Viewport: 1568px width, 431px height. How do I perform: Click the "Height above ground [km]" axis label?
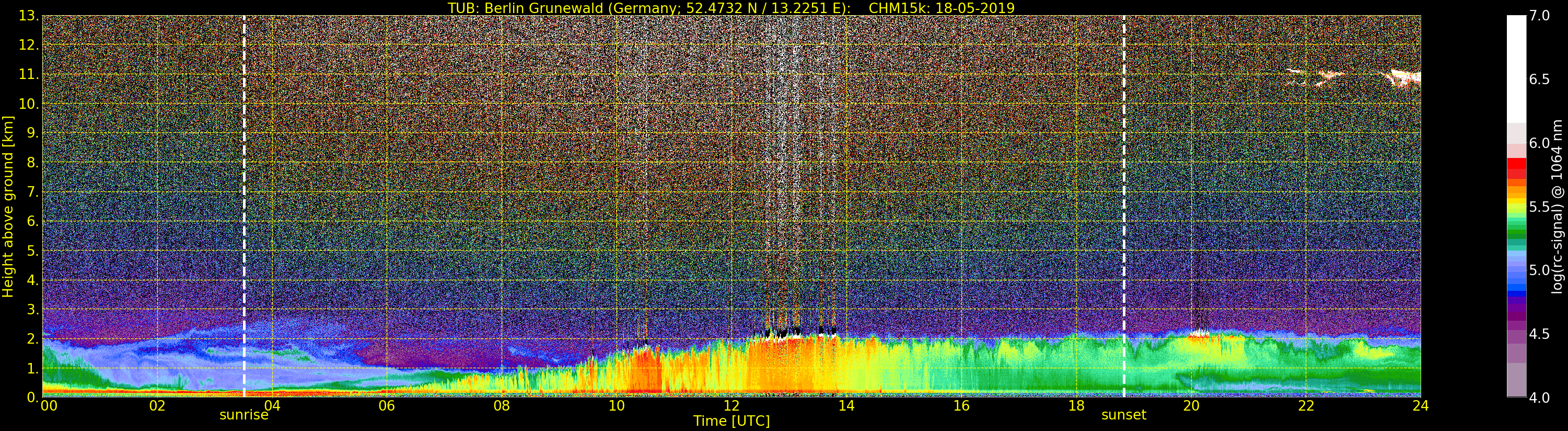[8, 206]
